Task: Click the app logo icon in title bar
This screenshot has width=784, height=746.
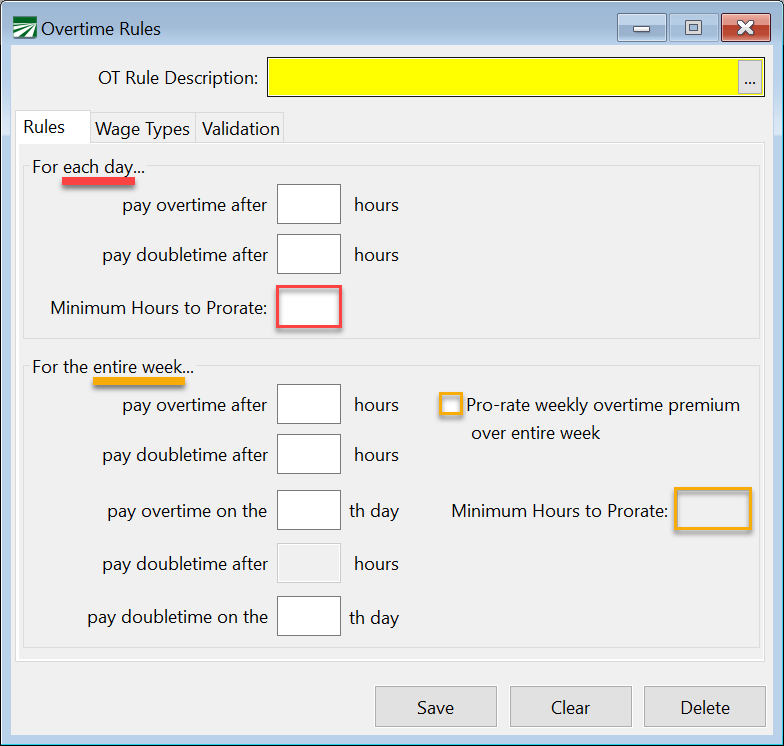Action: (24, 29)
